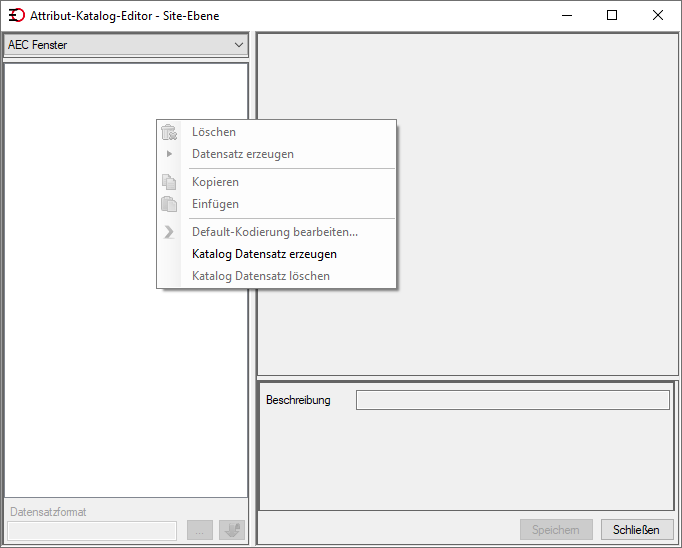Click the ellipsis button next to Datensatzformat field
The height and width of the screenshot is (548, 682).
(x=200, y=530)
